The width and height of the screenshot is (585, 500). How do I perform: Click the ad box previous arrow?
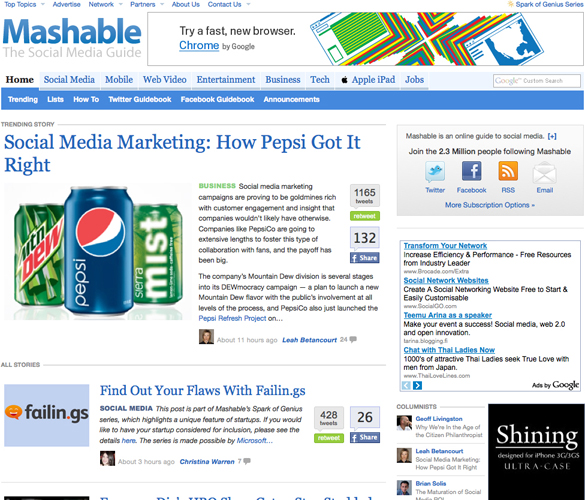click(x=406, y=385)
